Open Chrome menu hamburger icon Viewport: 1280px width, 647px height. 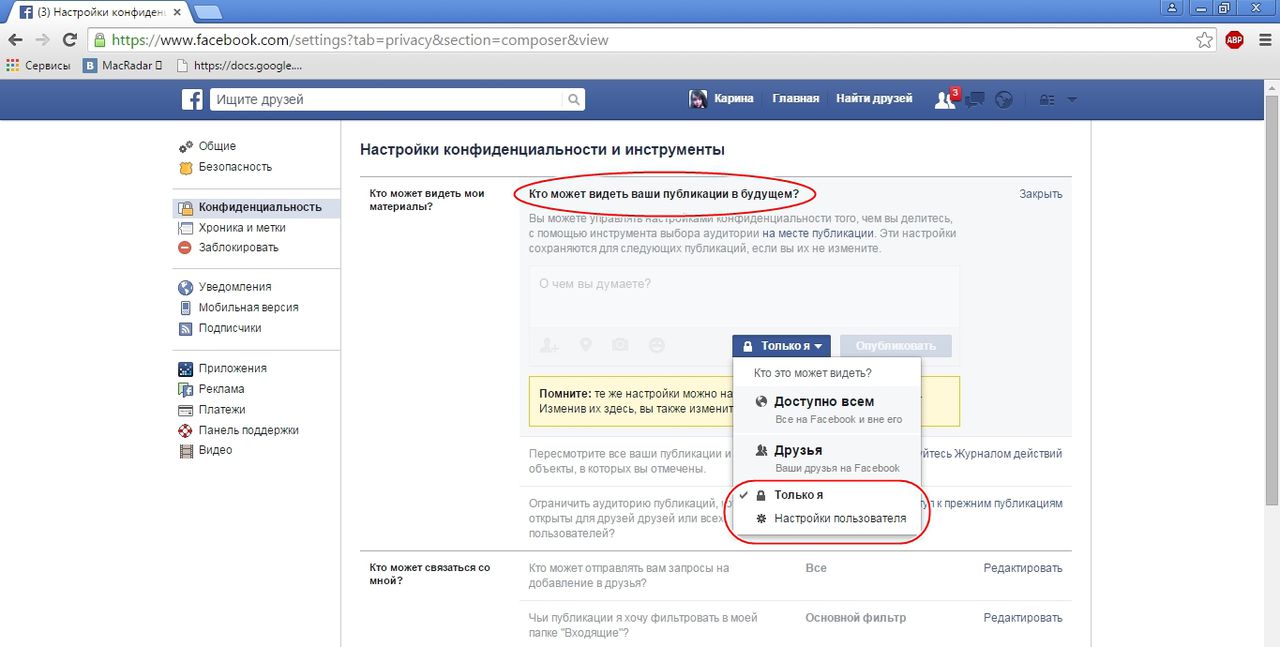coord(1263,40)
